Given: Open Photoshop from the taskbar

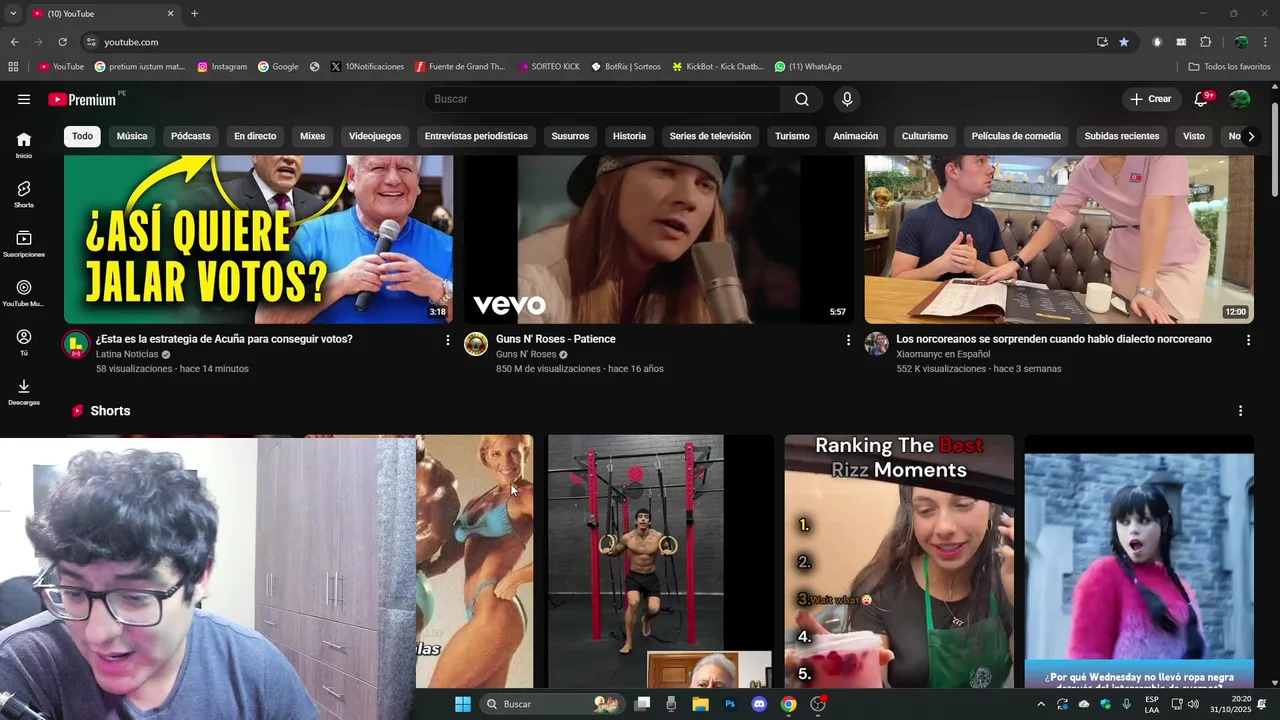Looking at the screenshot, I should tap(730, 704).
